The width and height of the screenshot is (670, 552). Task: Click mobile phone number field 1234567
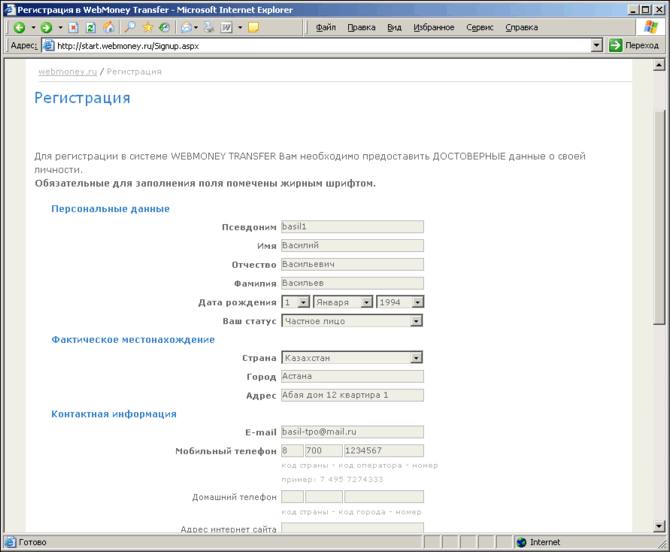click(384, 451)
